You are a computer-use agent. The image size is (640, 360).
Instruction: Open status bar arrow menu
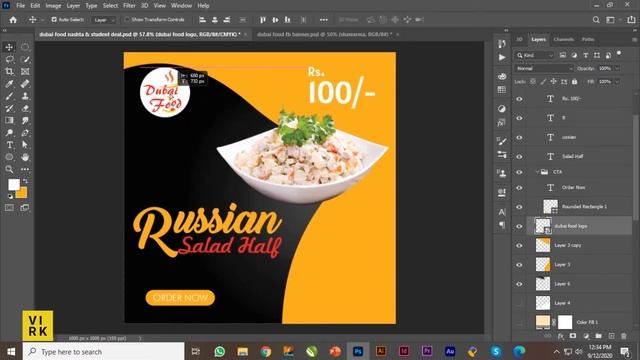pos(140,338)
